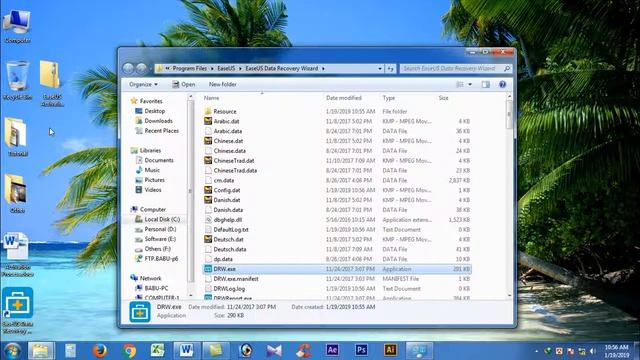
Task: Select the Tutorial folder on desktop
Action: [17, 137]
